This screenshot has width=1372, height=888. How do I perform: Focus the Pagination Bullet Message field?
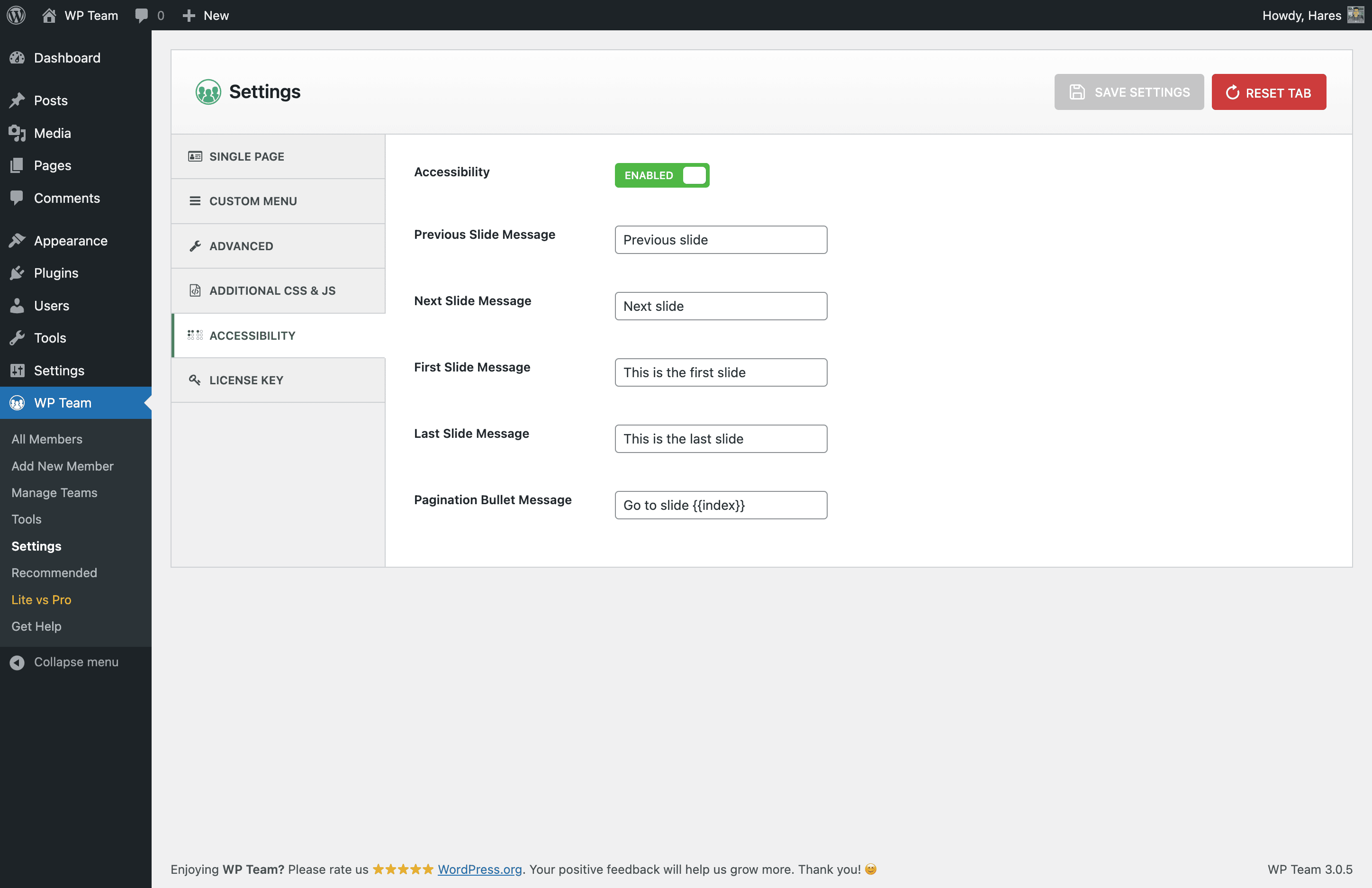[x=721, y=505]
